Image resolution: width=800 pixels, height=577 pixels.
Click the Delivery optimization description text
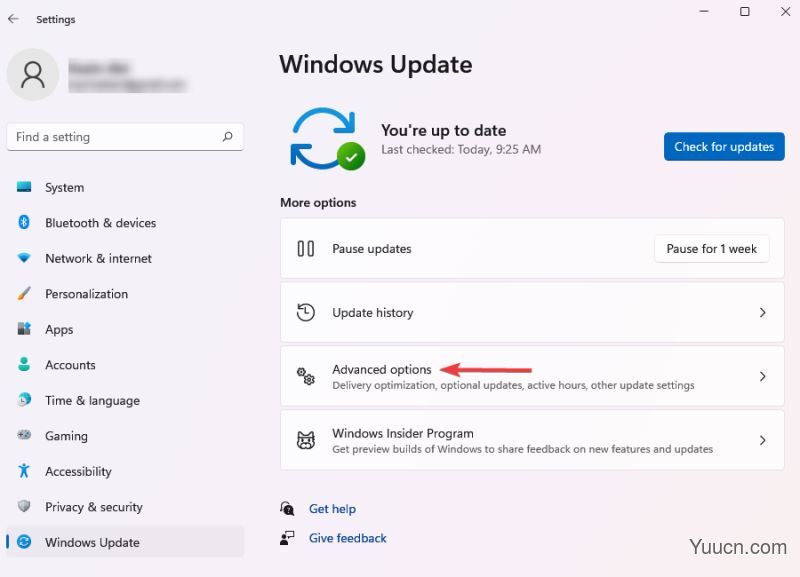(513, 385)
